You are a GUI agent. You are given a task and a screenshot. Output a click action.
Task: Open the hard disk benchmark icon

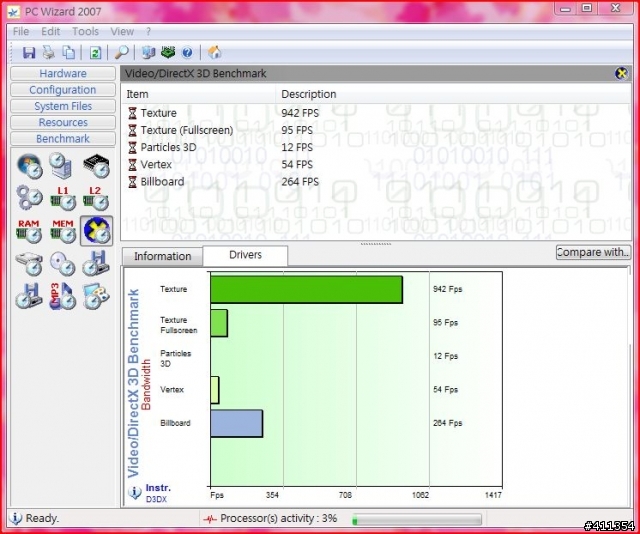29,264
